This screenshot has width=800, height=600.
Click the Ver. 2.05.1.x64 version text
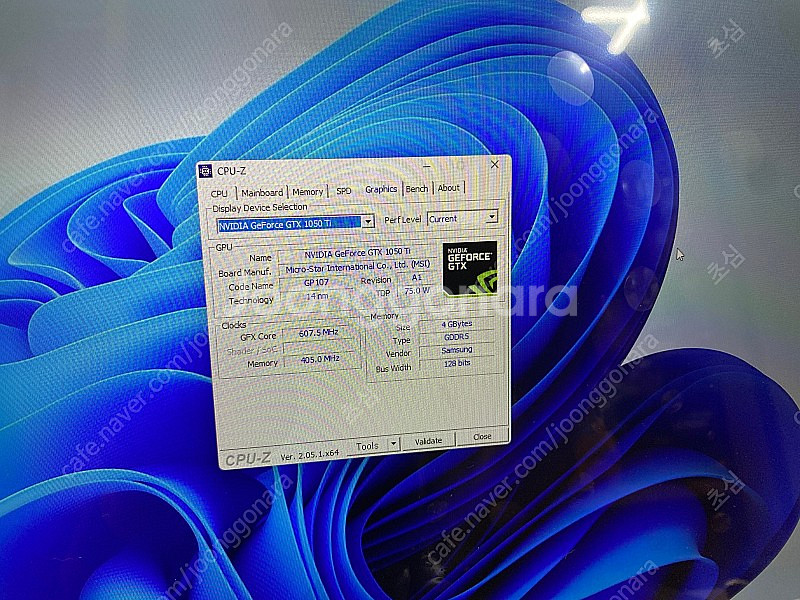(x=310, y=454)
